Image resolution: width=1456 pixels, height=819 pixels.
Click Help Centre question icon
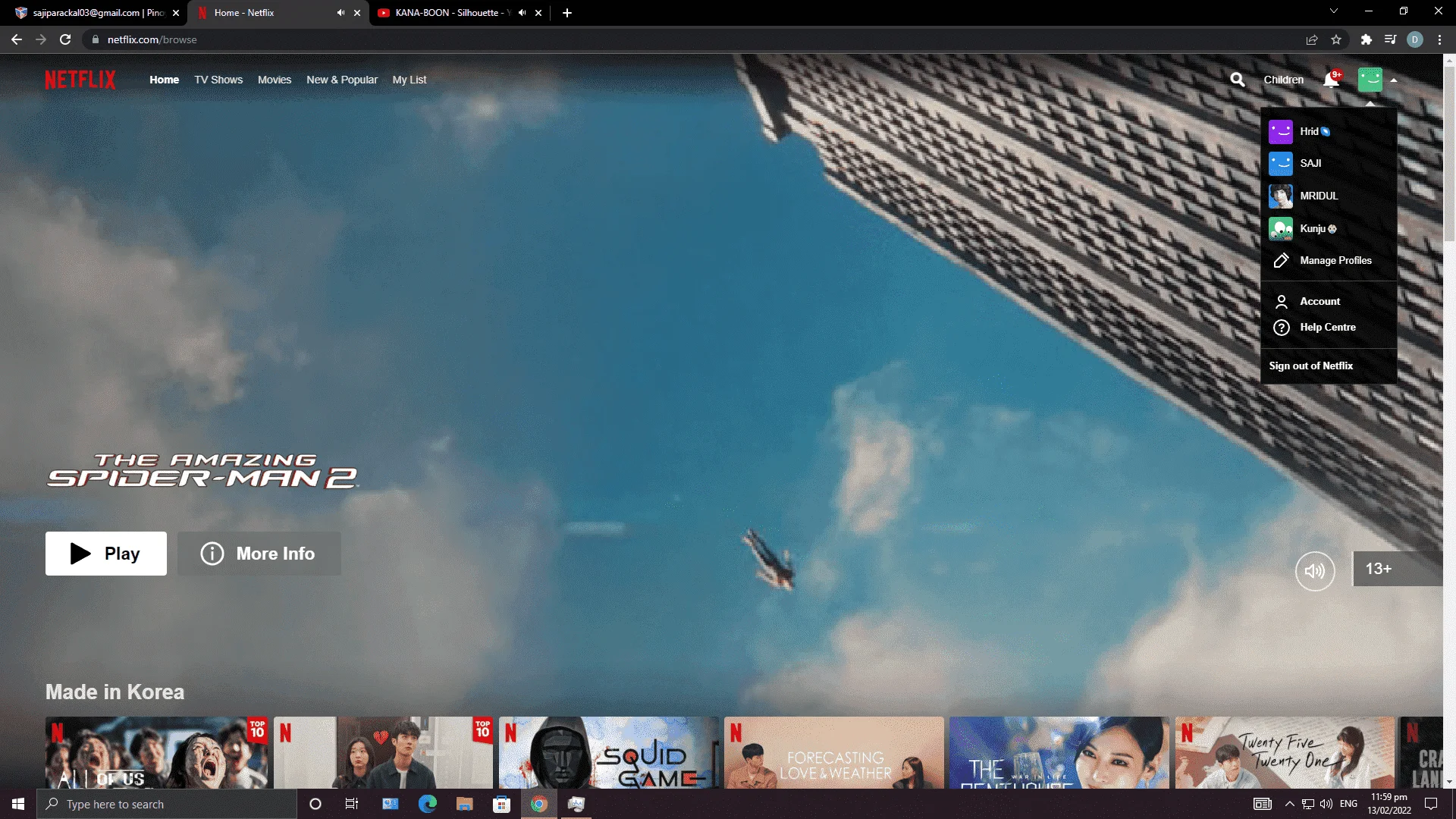1281,328
